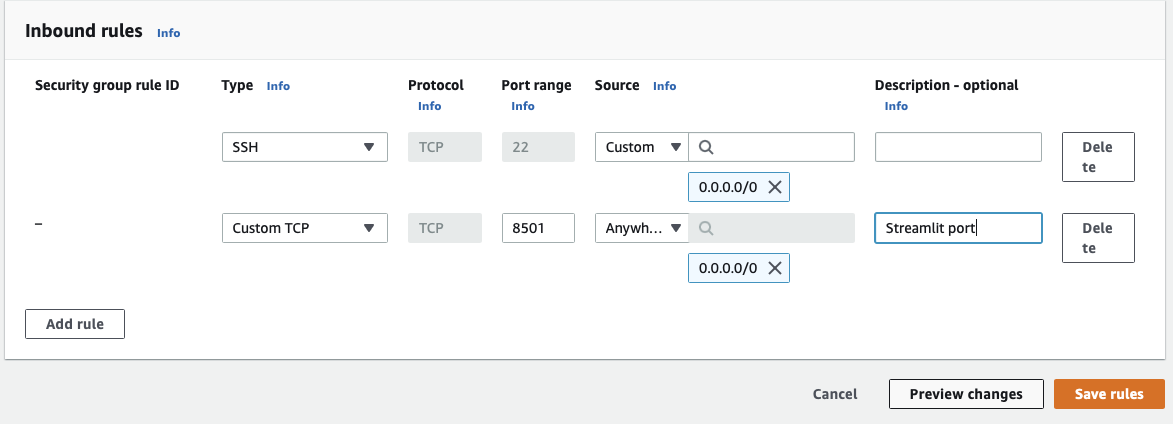Viewport: 1173px width, 424px height.
Task: Click the Port range column header
Action: coord(536,85)
